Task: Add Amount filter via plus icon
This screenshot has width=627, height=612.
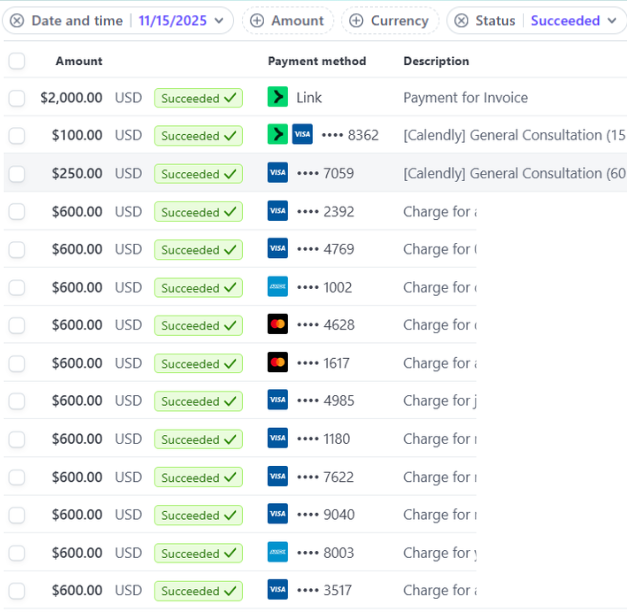Action: (257, 20)
